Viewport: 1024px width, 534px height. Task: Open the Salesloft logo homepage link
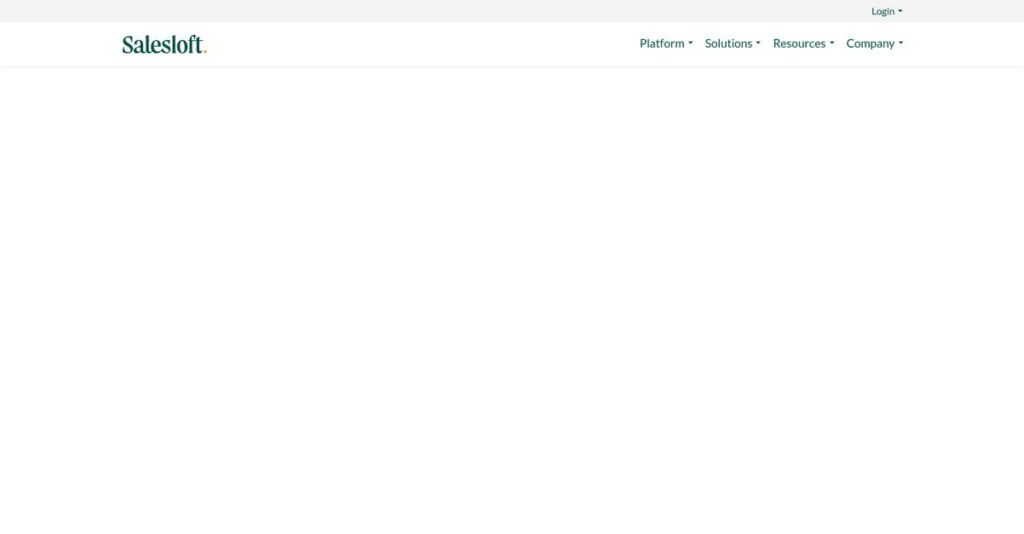pos(164,44)
